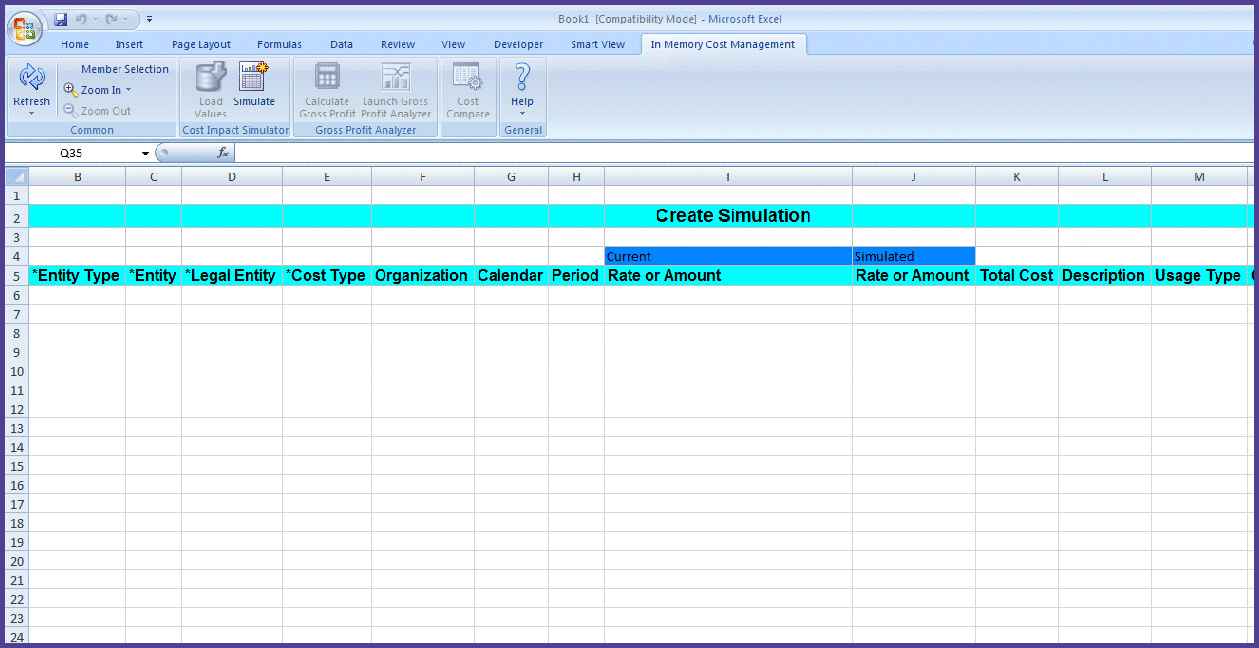Select row 5 header
The height and width of the screenshot is (648, 1259).
pos(17,276)
